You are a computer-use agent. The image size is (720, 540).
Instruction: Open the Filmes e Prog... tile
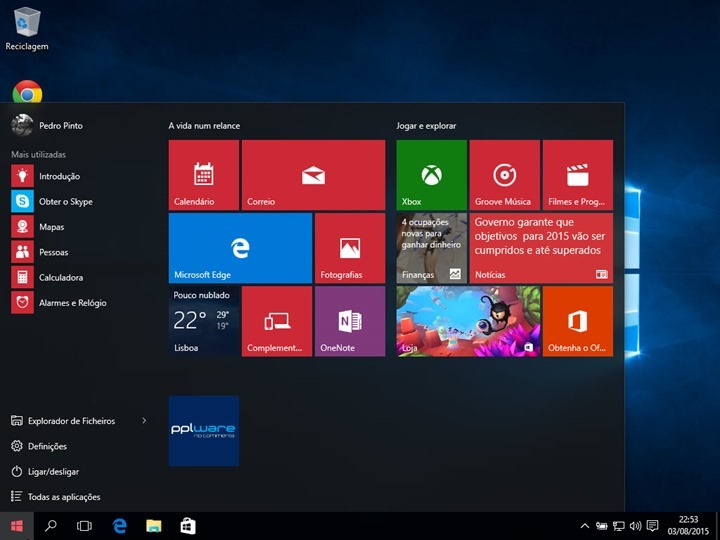[x=578, y=175]
